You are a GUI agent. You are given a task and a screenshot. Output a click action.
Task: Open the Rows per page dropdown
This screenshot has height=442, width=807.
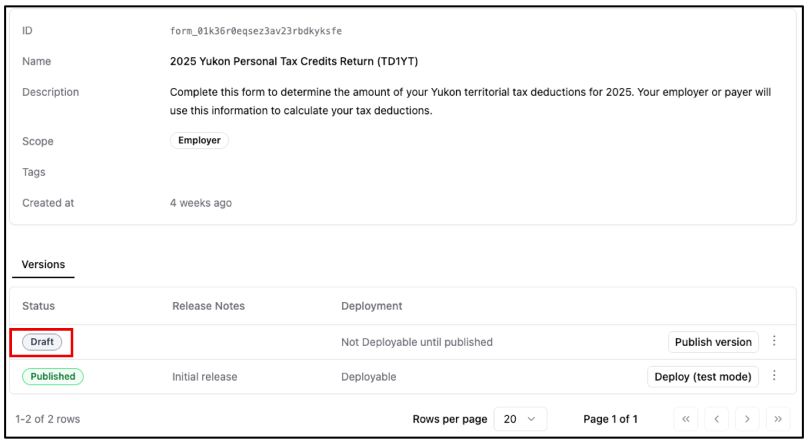point(520,419)
